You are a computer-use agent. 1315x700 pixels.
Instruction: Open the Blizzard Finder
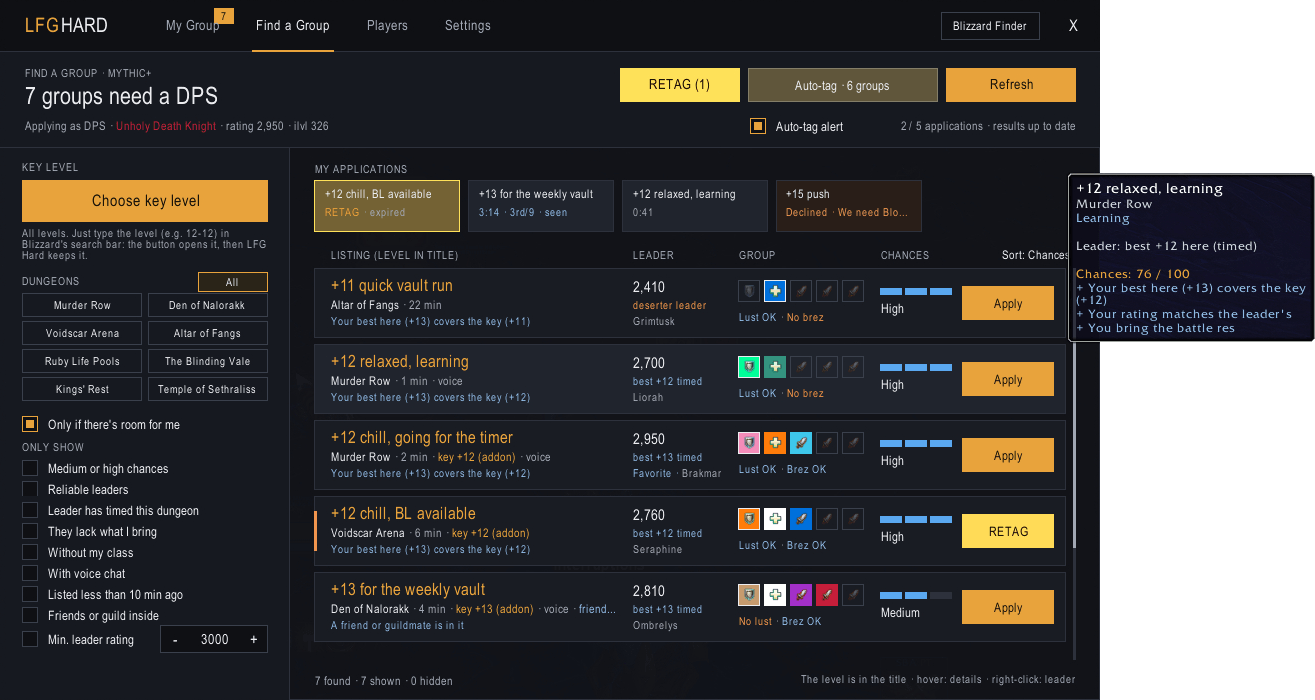coord(990,26)
